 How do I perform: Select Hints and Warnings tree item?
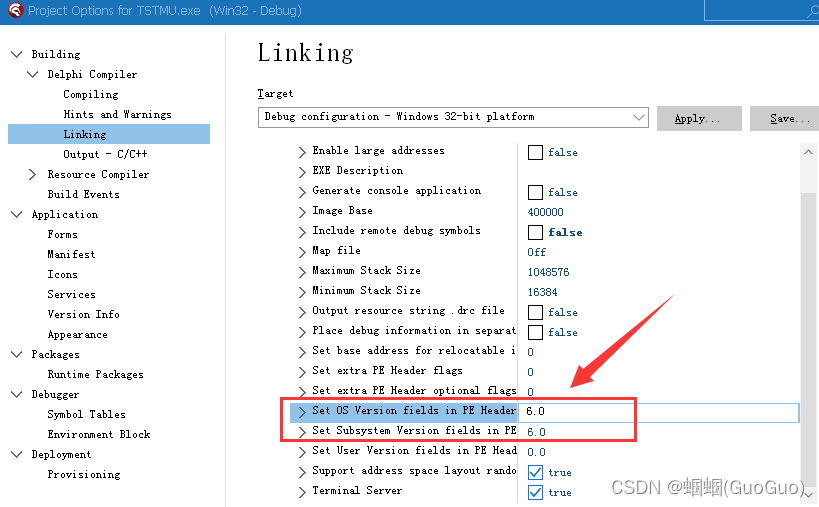click(x=118, y=114)
